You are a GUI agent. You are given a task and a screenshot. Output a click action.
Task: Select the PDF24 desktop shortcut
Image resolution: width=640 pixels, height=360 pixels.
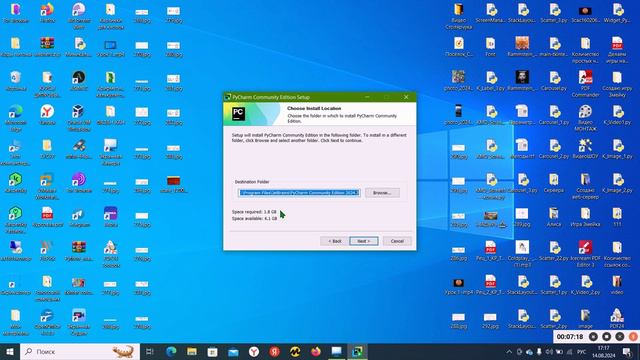pyautogui.click(x=617, y=319)
